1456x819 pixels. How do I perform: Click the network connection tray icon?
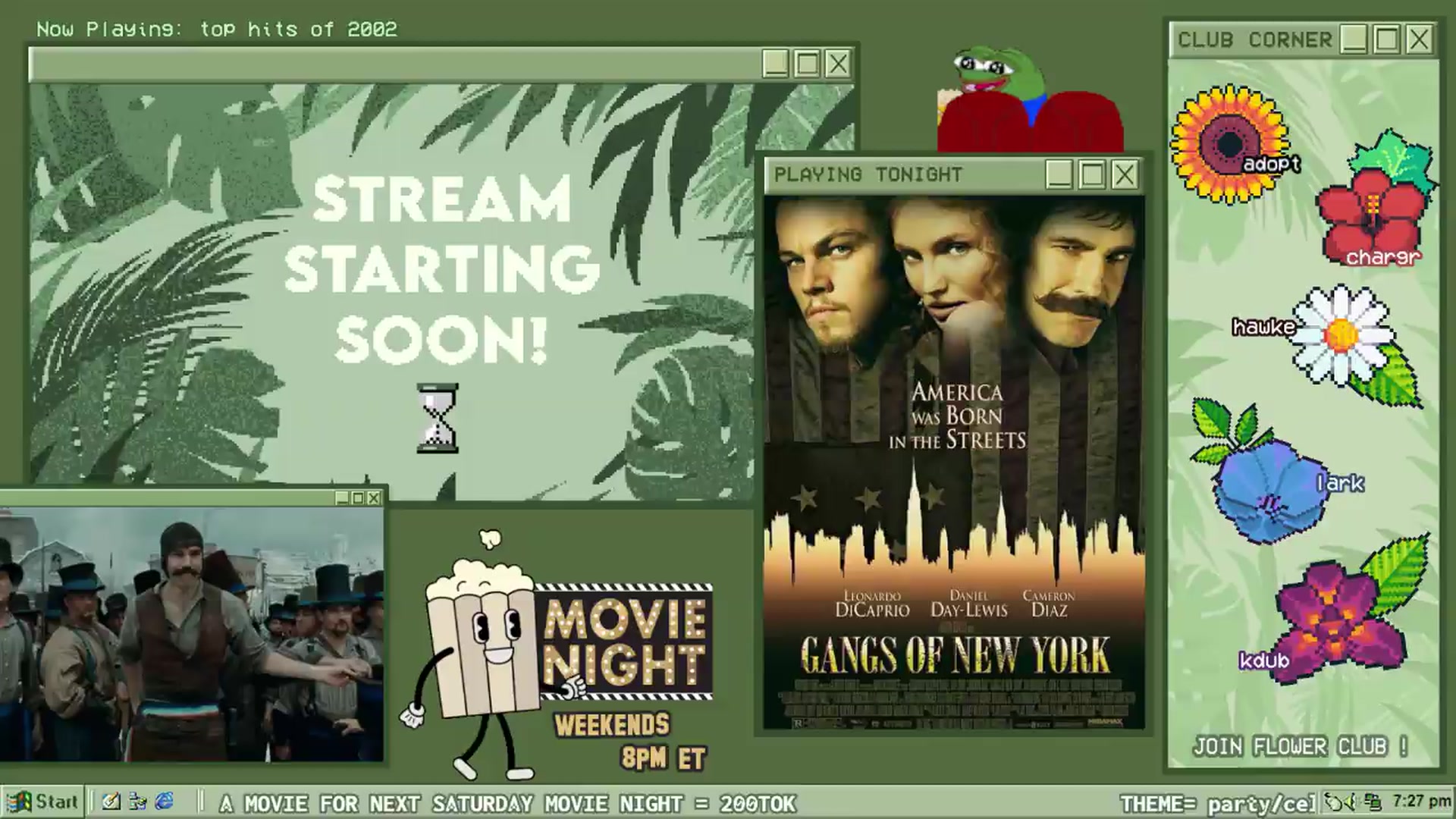click(1372, 802)
